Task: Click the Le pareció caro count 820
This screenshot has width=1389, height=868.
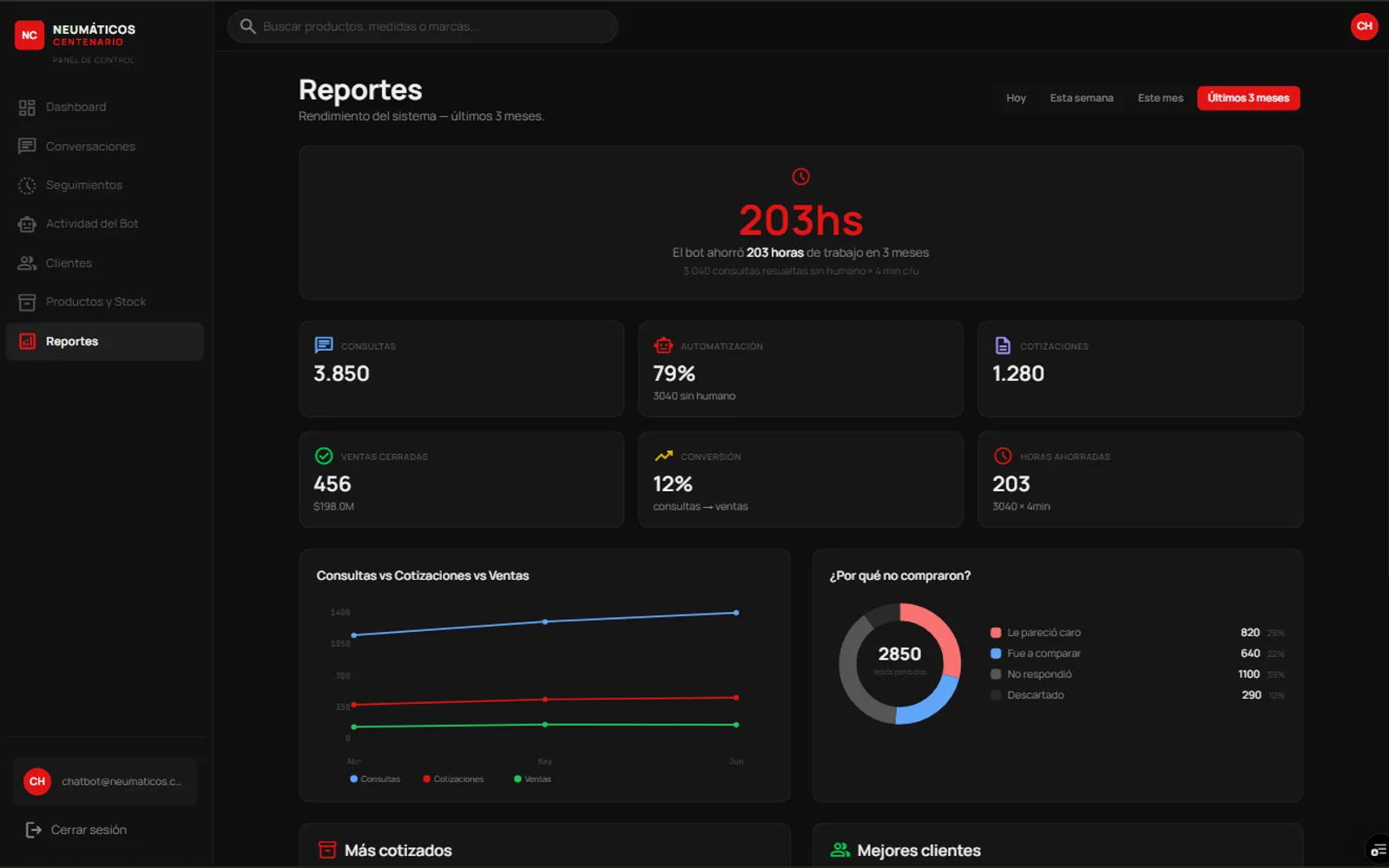Action: 1250,633
